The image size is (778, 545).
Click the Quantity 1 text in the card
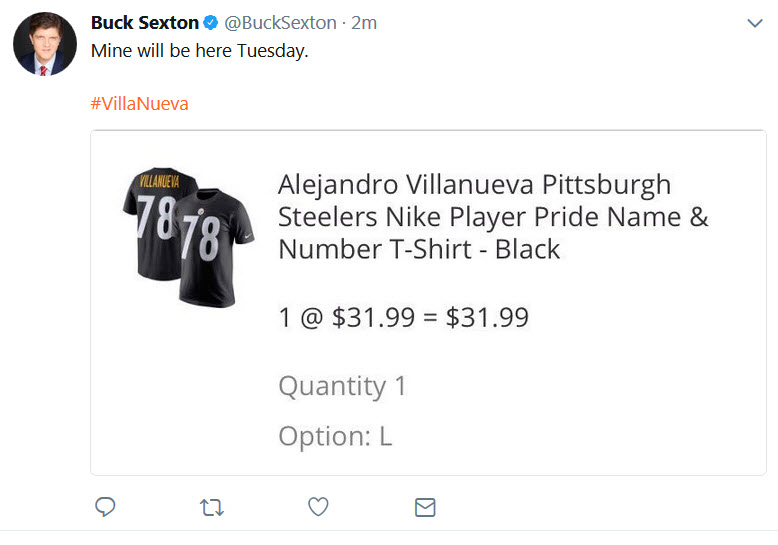(x=342, y=386)
